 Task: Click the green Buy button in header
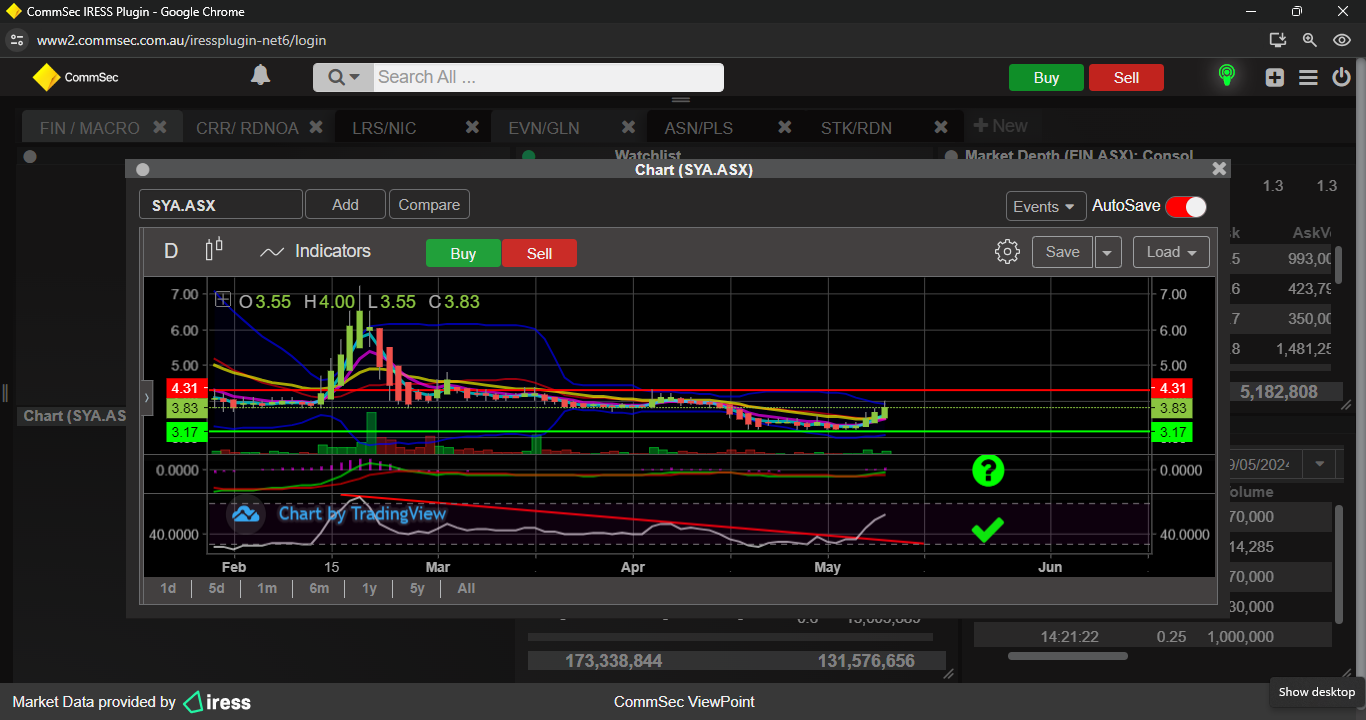point(1046,78)
